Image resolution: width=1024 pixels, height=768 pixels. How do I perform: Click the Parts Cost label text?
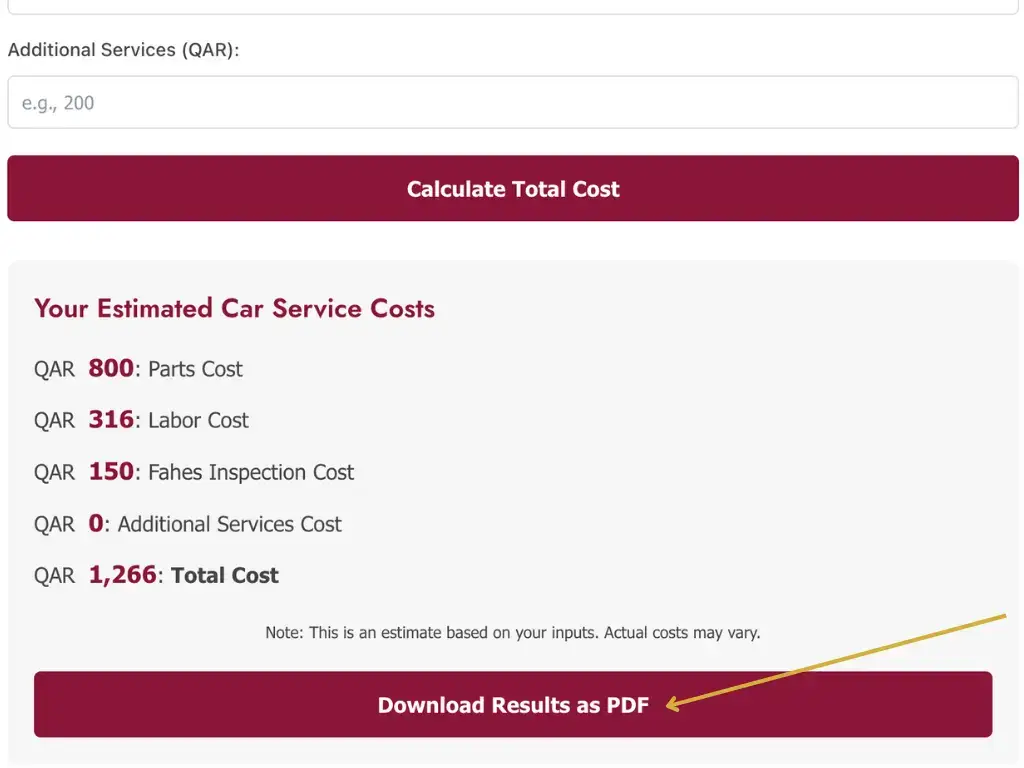pos(195,369)
